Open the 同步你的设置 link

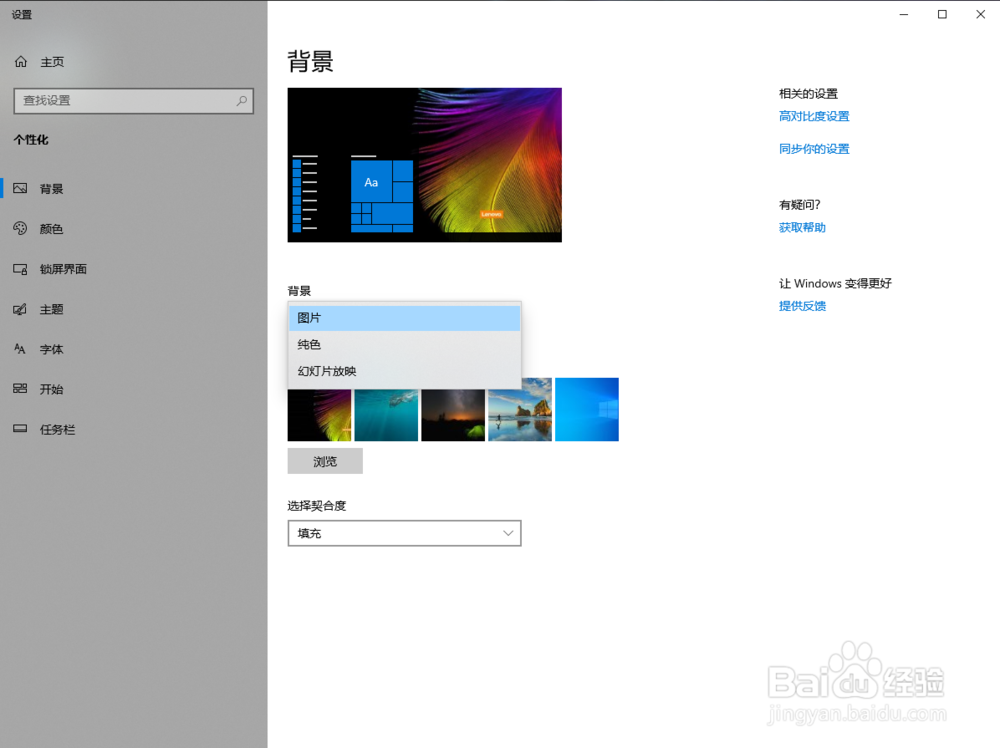pos(814,149)
